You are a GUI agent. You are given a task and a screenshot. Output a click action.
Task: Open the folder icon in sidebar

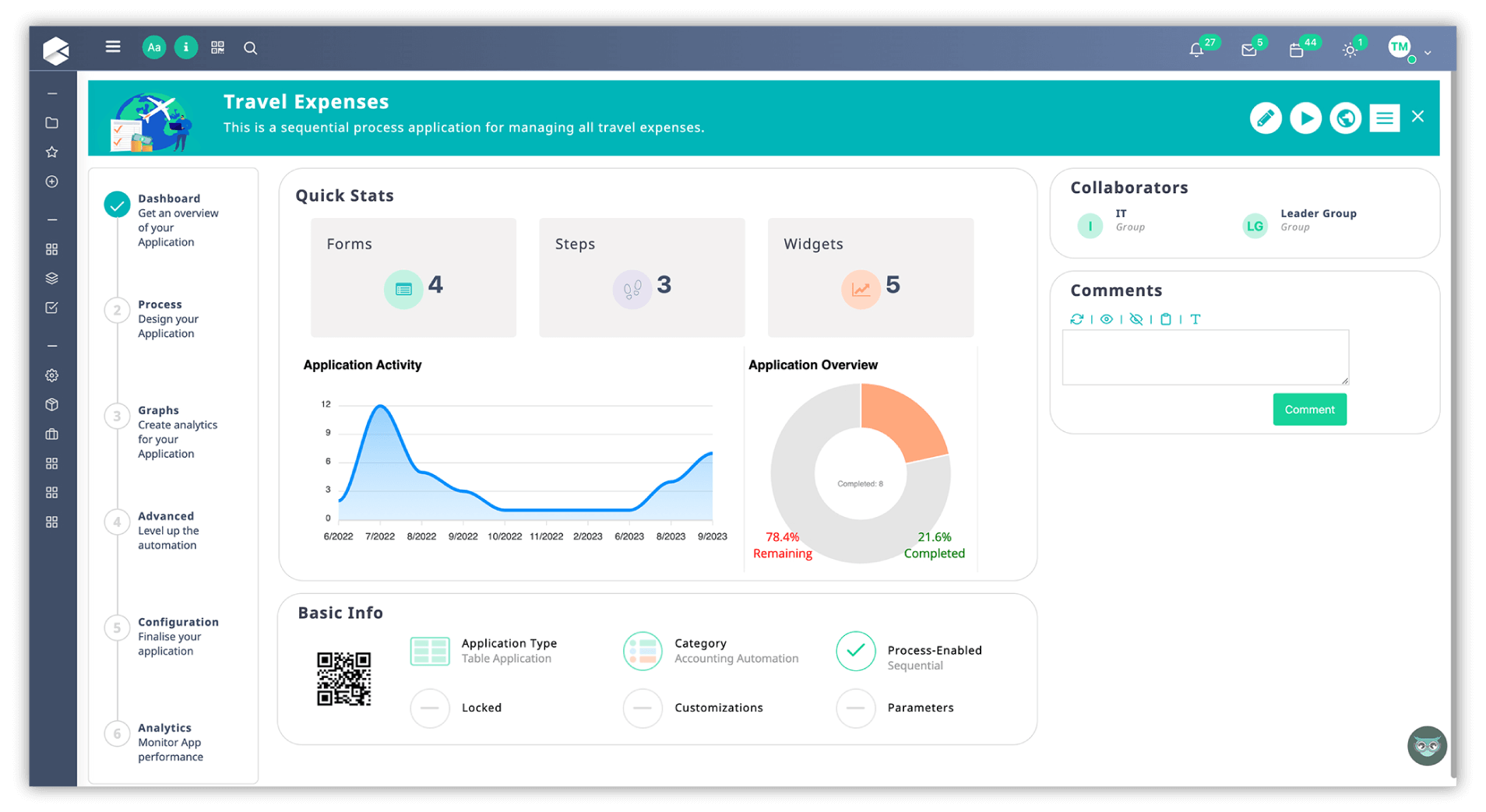point(52,123)
